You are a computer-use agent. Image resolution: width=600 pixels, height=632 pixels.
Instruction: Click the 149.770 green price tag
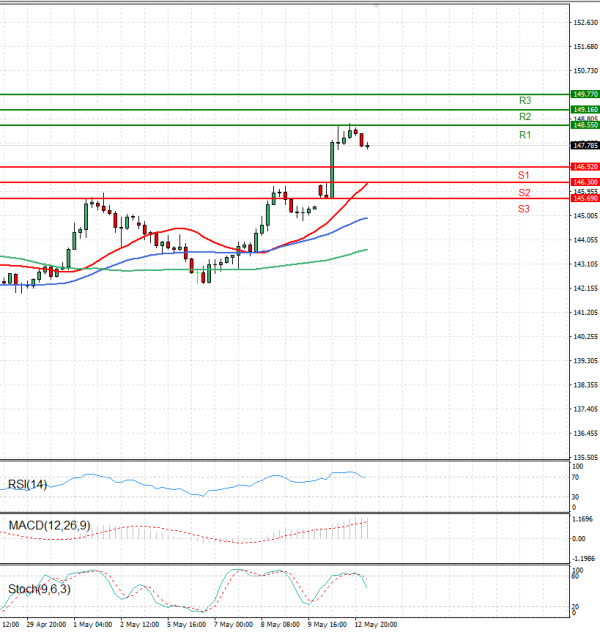click(x=584, y=94)
